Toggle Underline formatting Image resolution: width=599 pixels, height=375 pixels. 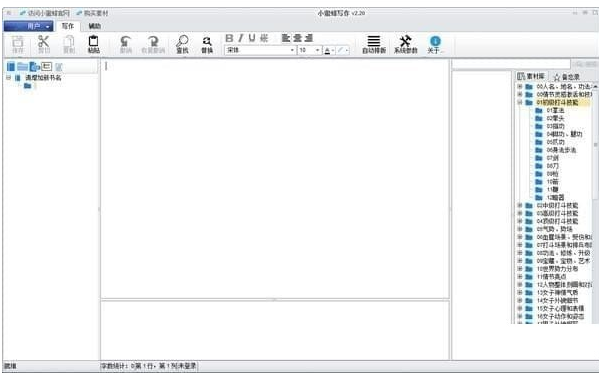click(252, 38)
